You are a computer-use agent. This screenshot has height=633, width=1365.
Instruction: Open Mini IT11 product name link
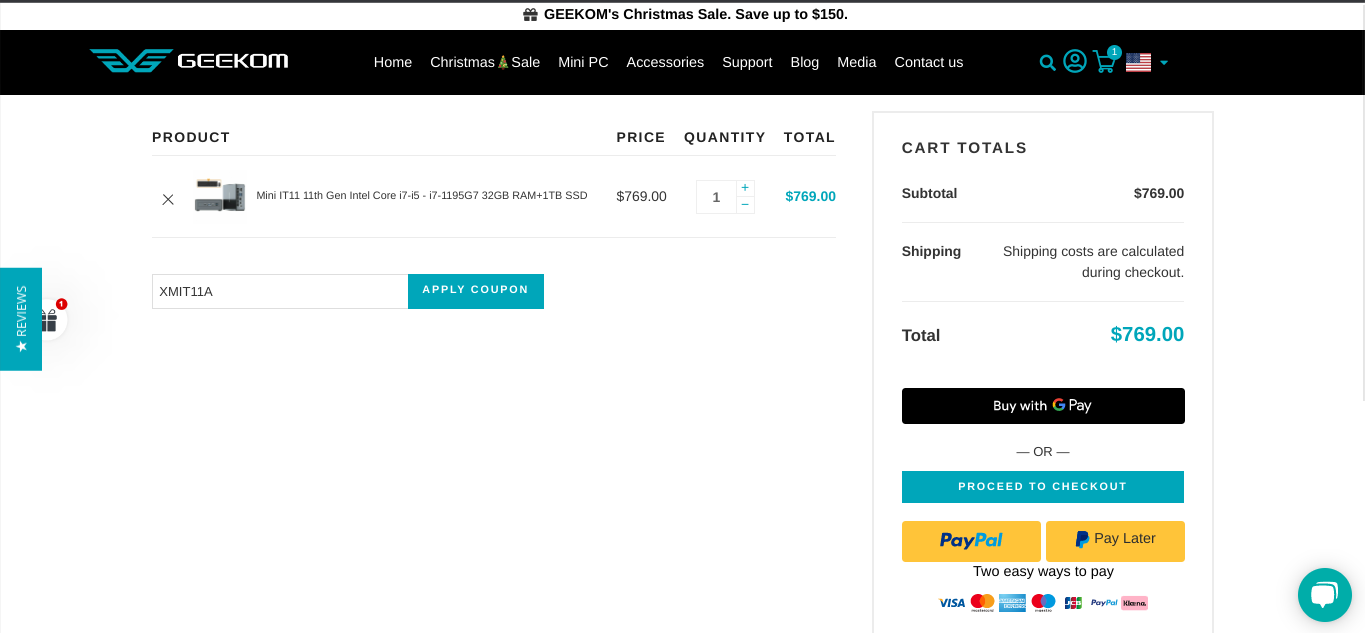pyautogui.click(x=422, y=196)
